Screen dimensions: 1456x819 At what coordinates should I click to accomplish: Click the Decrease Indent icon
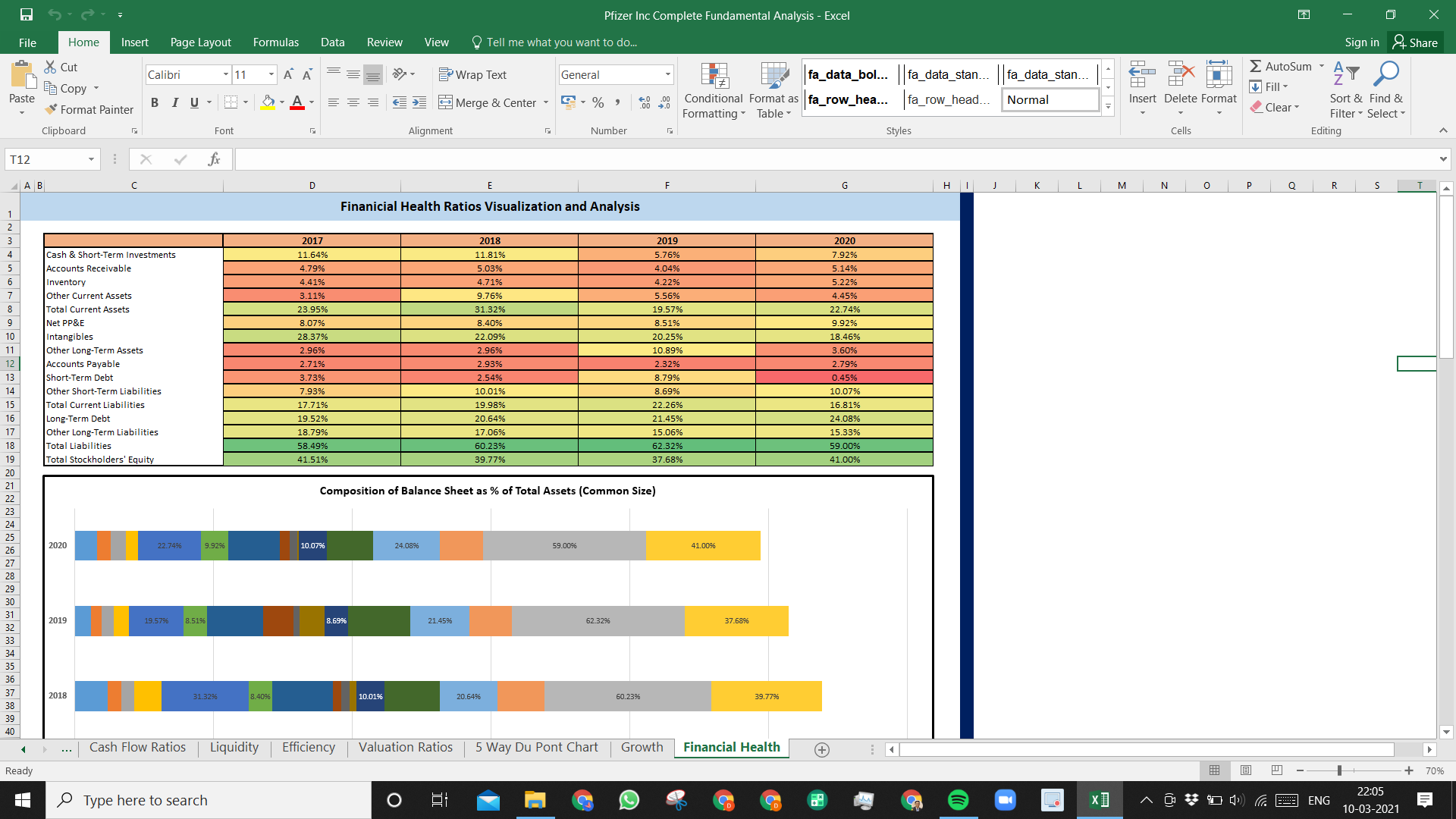pyautogui.click(x=400, y=102)
